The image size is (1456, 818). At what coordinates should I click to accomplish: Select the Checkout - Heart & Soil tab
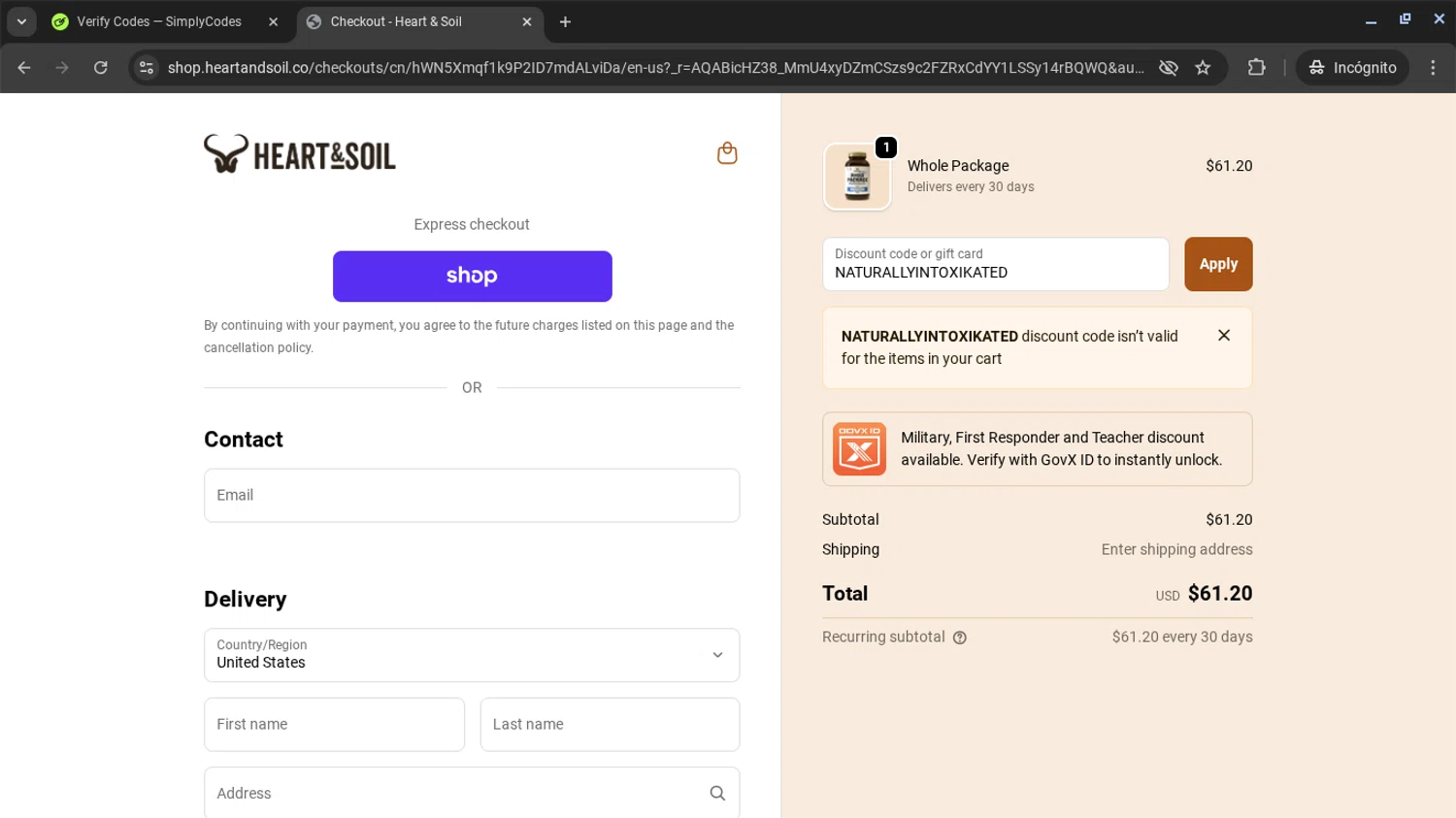[x=419, y=21]
